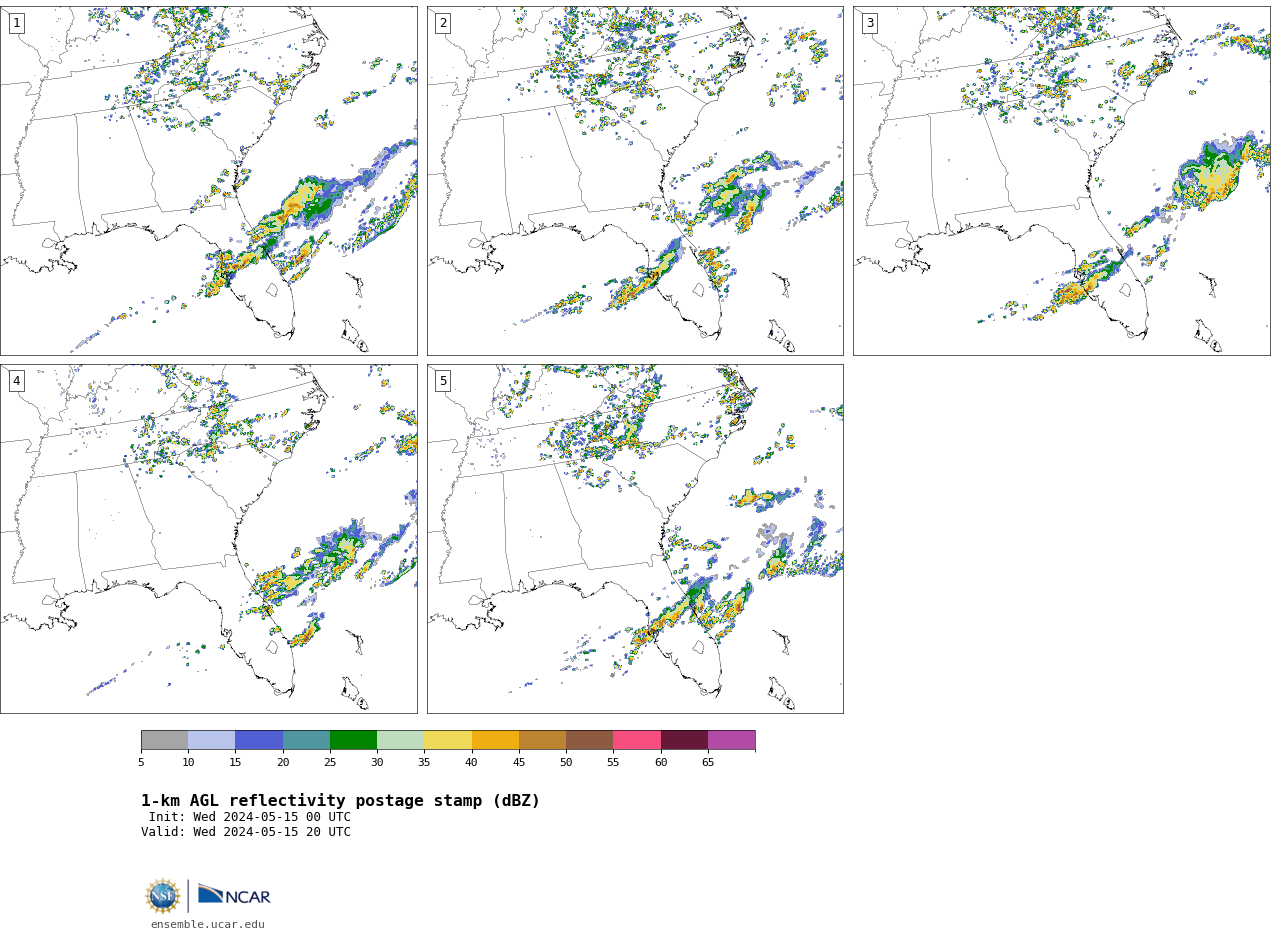The width and height of the screenshot is (1280, 936).
Task: Click the tan-brown 45-50 dBZ swatch
Action: coord(542,740)
